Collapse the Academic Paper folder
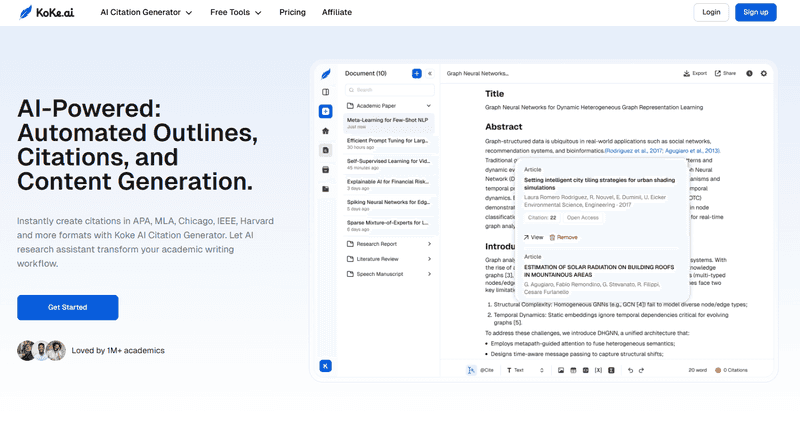The height and width of the screenshot is (436, 800). pyautogui.click(x=429, y=105)
